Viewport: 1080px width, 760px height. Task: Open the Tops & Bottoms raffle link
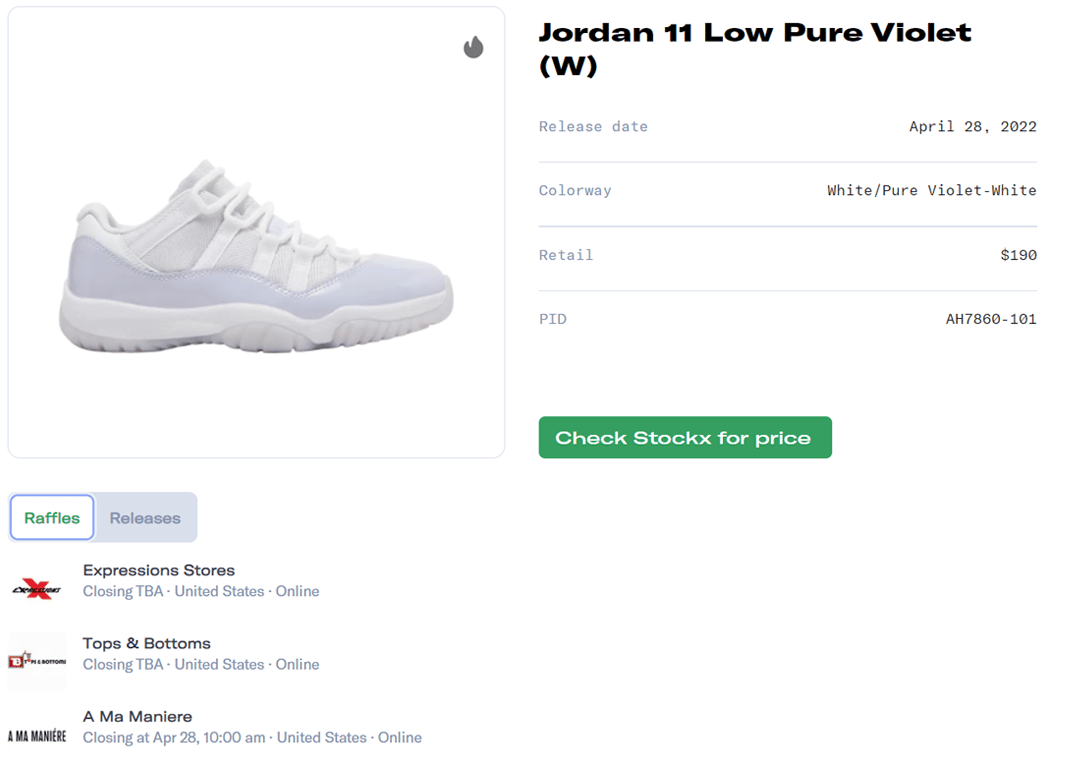pyautogui.click(x=147, y=644)
